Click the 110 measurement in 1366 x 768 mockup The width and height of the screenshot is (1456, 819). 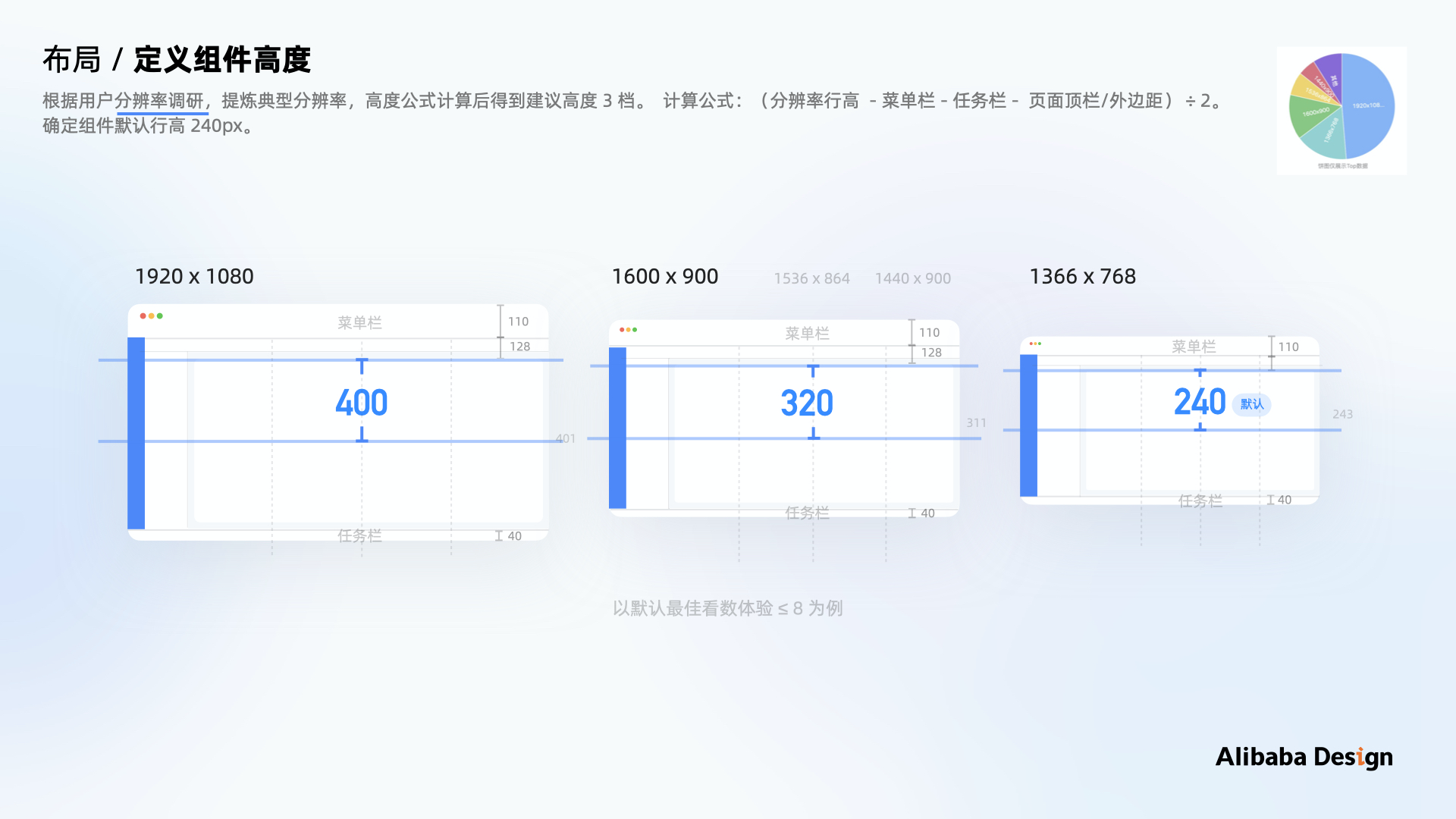click(1288, 347)
